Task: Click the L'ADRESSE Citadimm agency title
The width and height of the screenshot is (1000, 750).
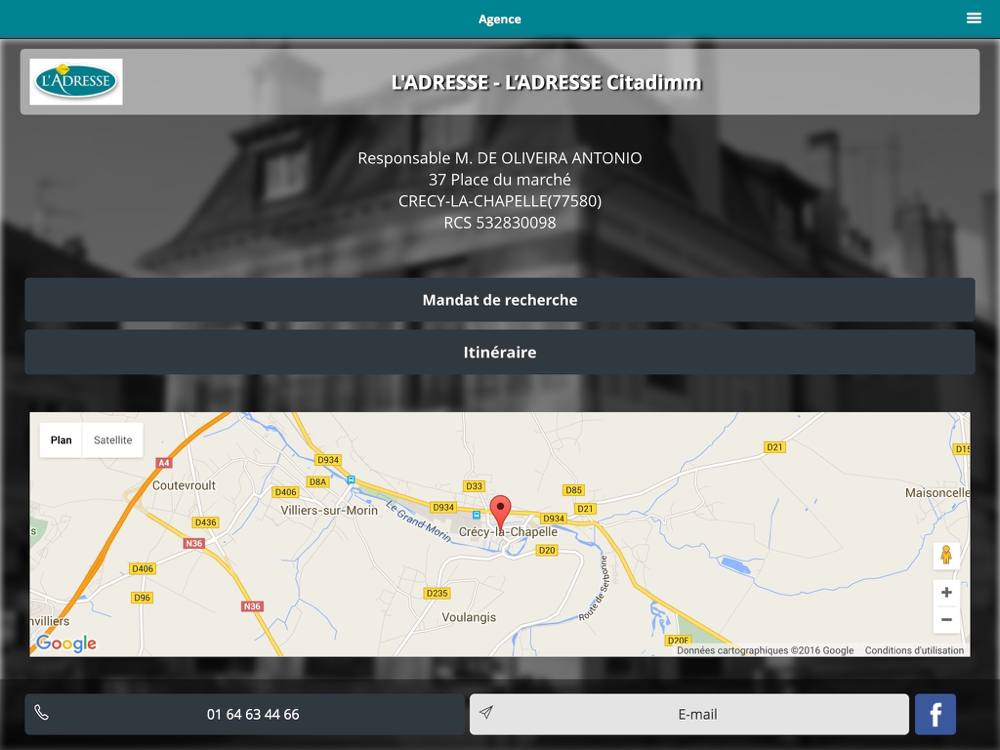Action: pyautogui.click(x=547, y=82)
